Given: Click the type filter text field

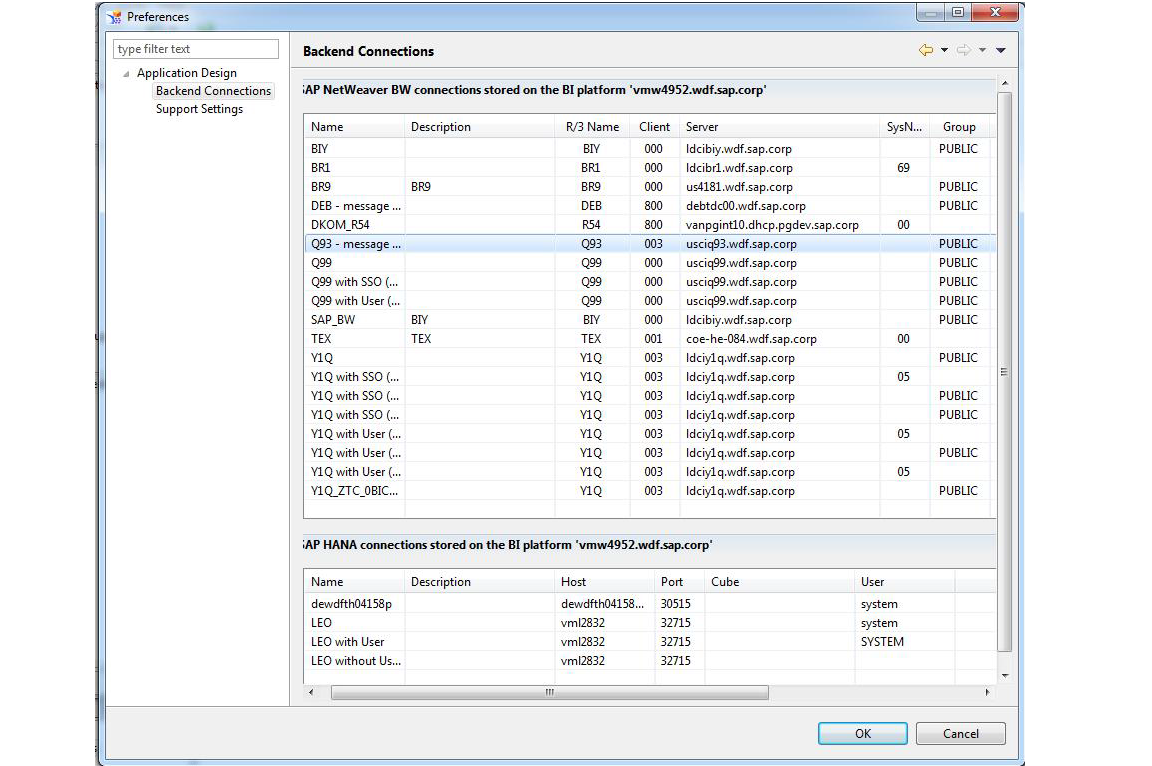Looking at the screenshot, I should point(195,48).
